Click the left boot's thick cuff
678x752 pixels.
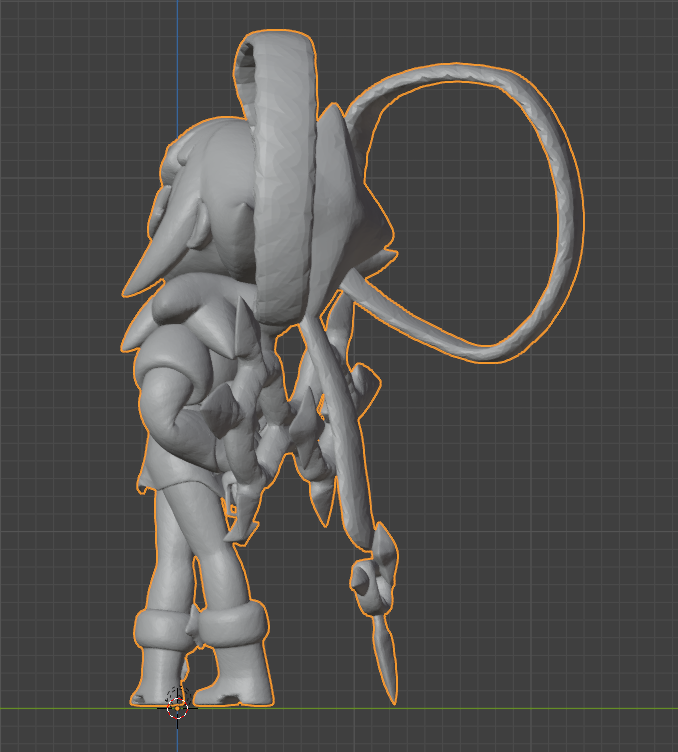[x=158, y=630]
